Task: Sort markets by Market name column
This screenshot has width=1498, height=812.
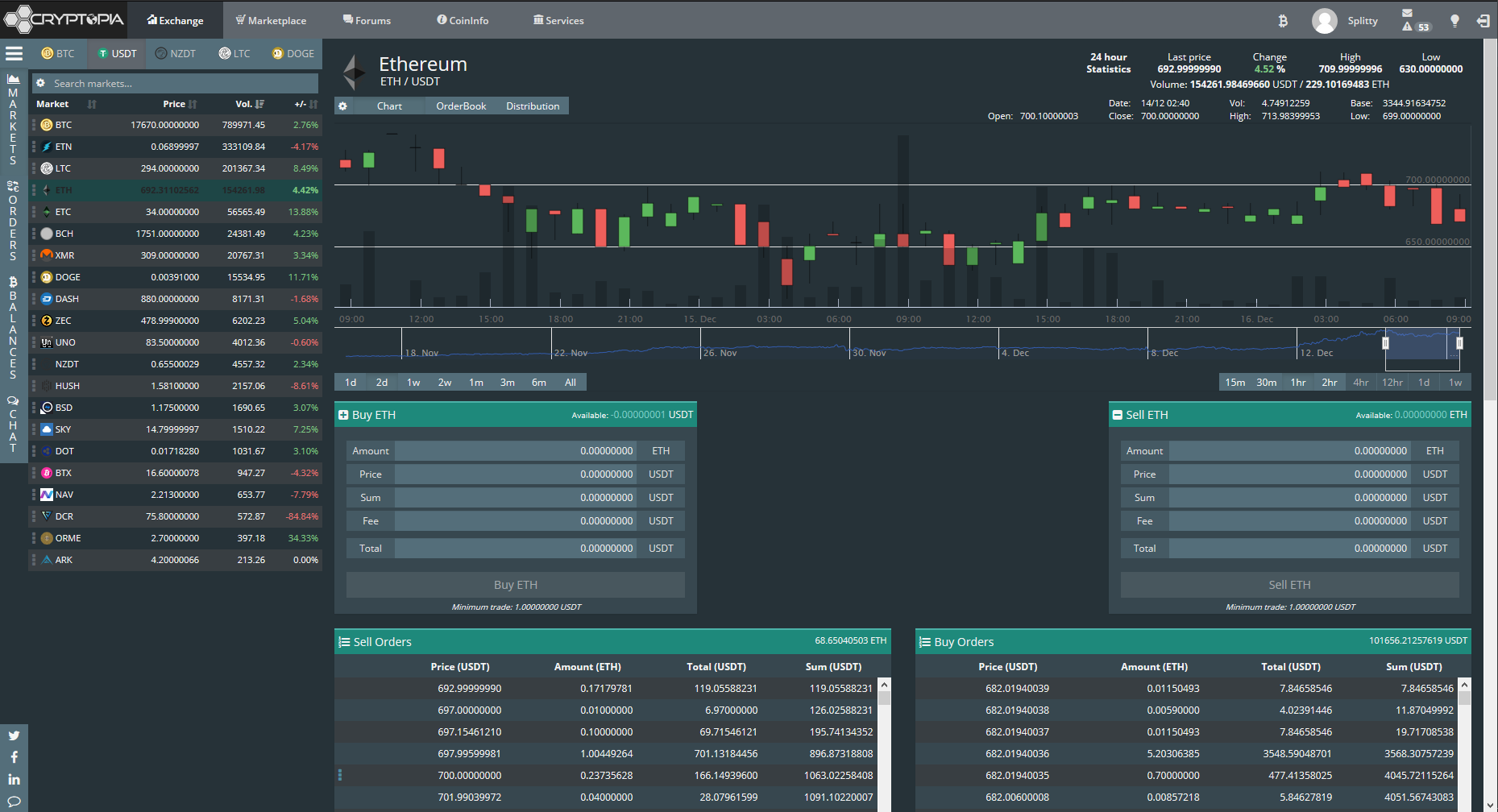Action: coord(66,104)
